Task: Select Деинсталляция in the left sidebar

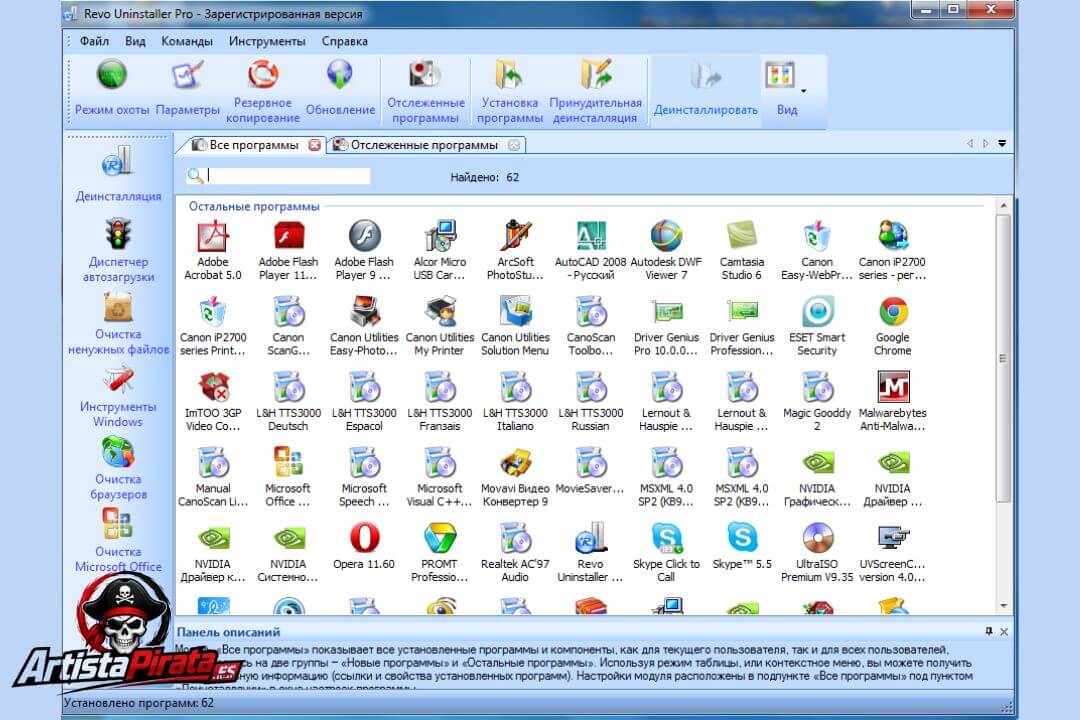Action: [x=118, y=174]
